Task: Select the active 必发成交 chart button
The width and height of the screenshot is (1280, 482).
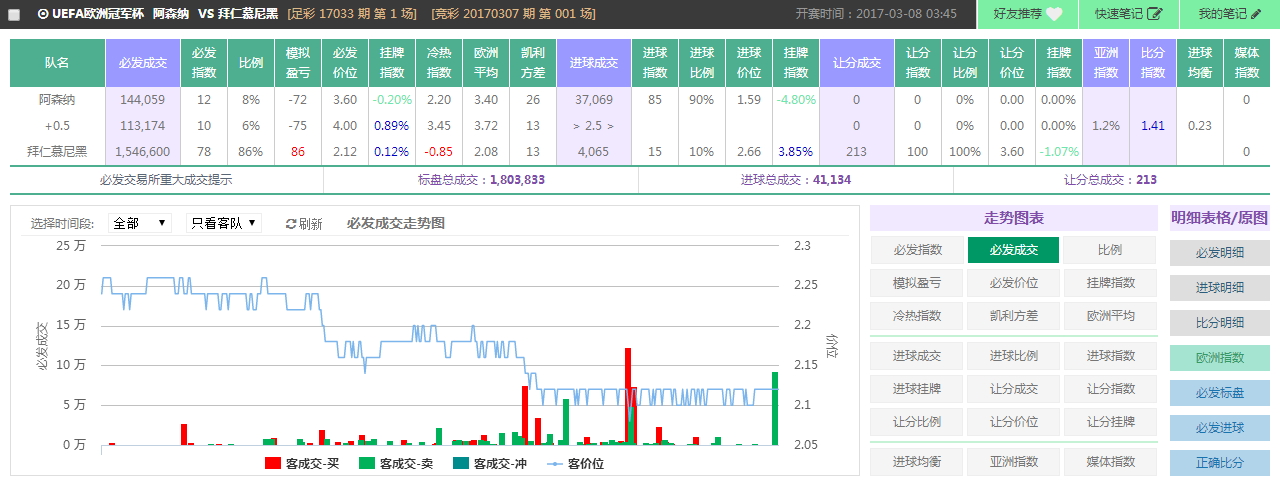Action: (x=1013, y=250)
